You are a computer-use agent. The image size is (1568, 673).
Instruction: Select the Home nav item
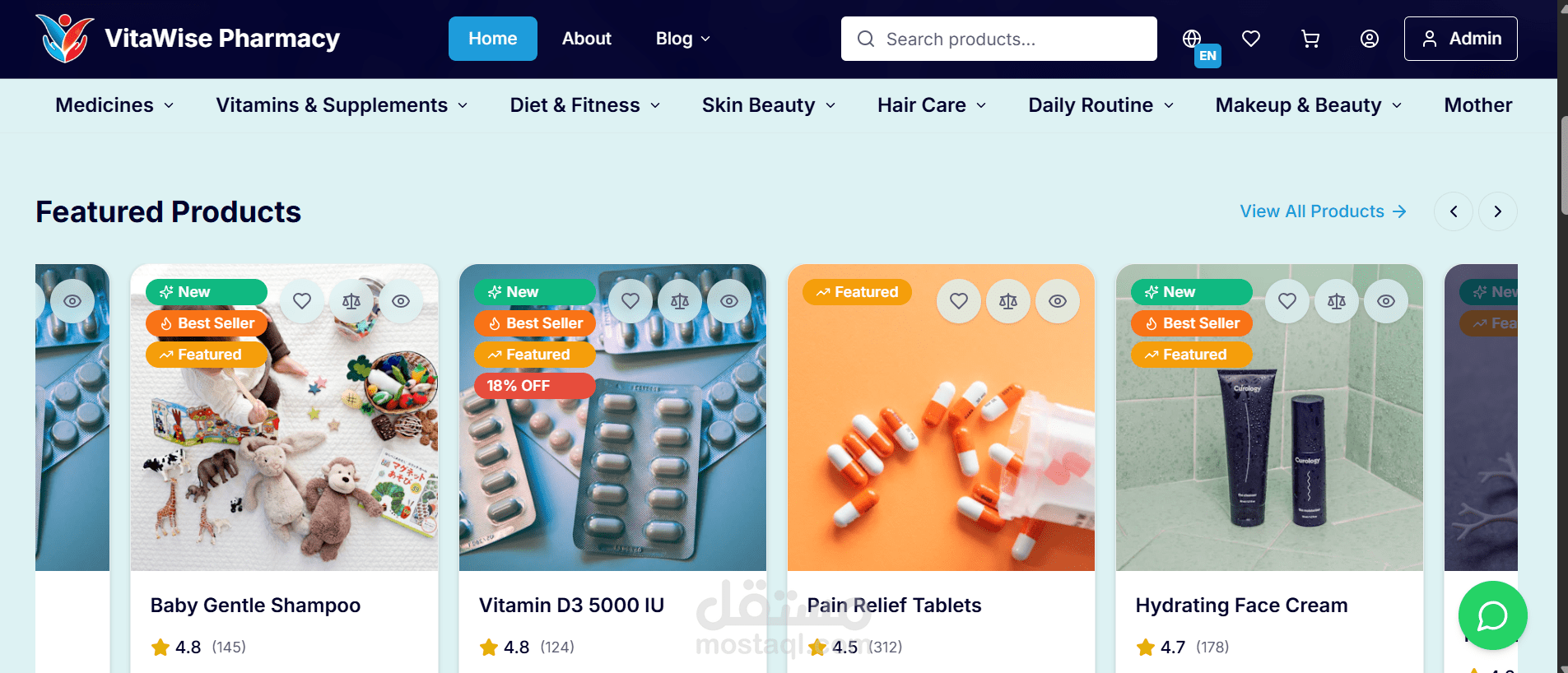(x=492, y=39)
